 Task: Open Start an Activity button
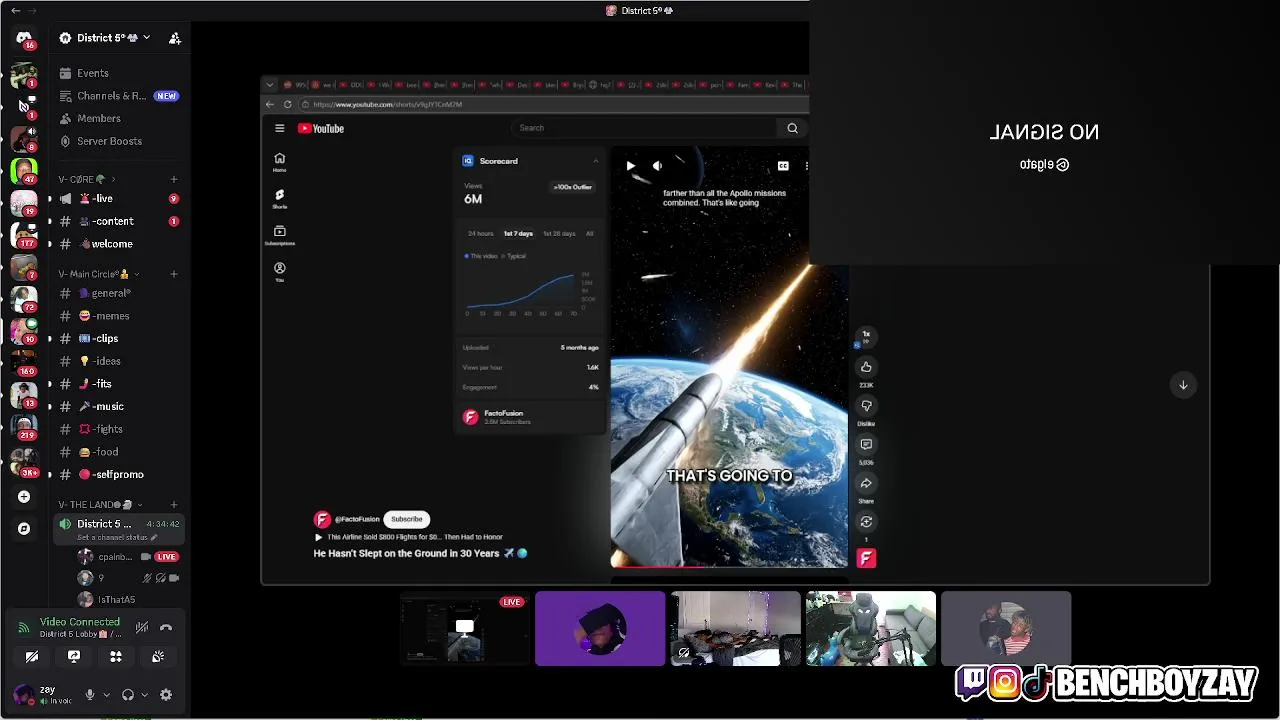click(116, 657)
